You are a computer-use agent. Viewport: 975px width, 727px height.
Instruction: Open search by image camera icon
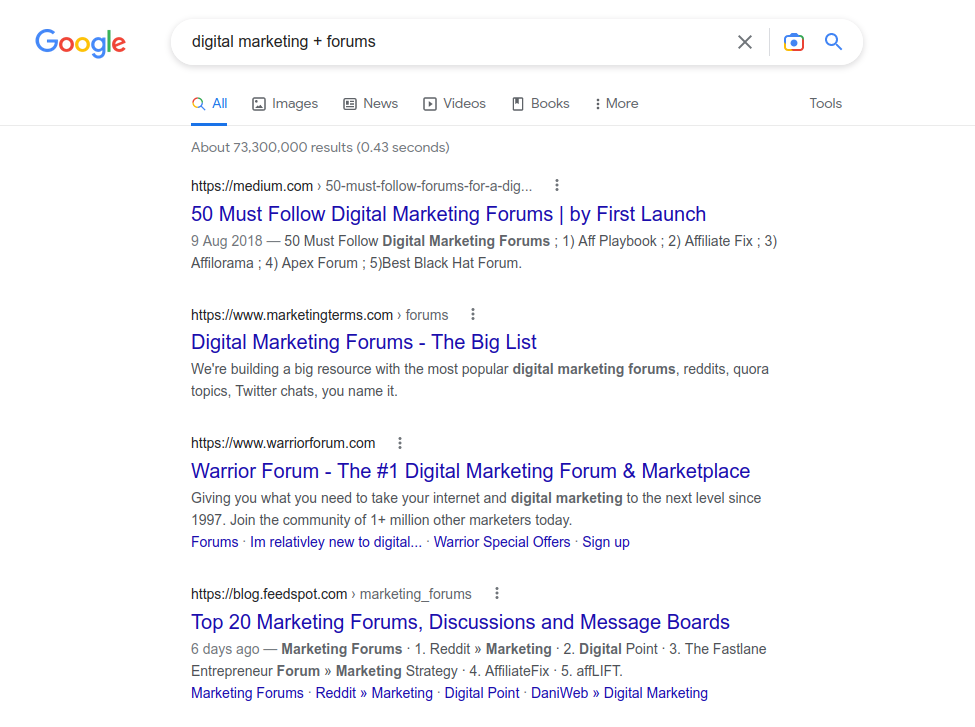pyautogui.click(x=793, y=42)
